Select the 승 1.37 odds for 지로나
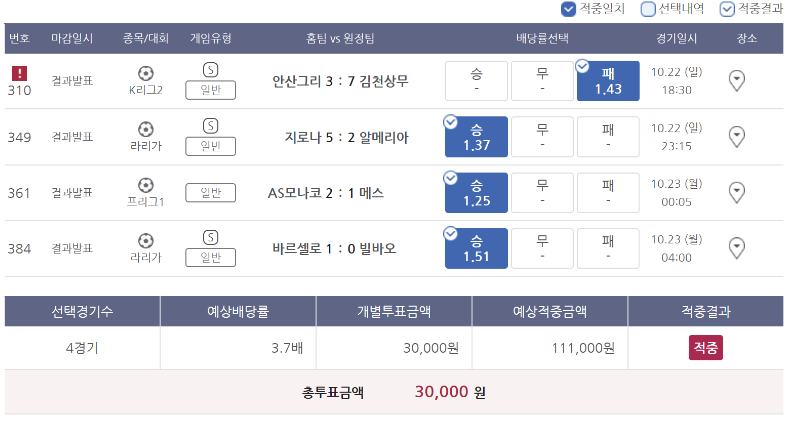 click(476, 137)
